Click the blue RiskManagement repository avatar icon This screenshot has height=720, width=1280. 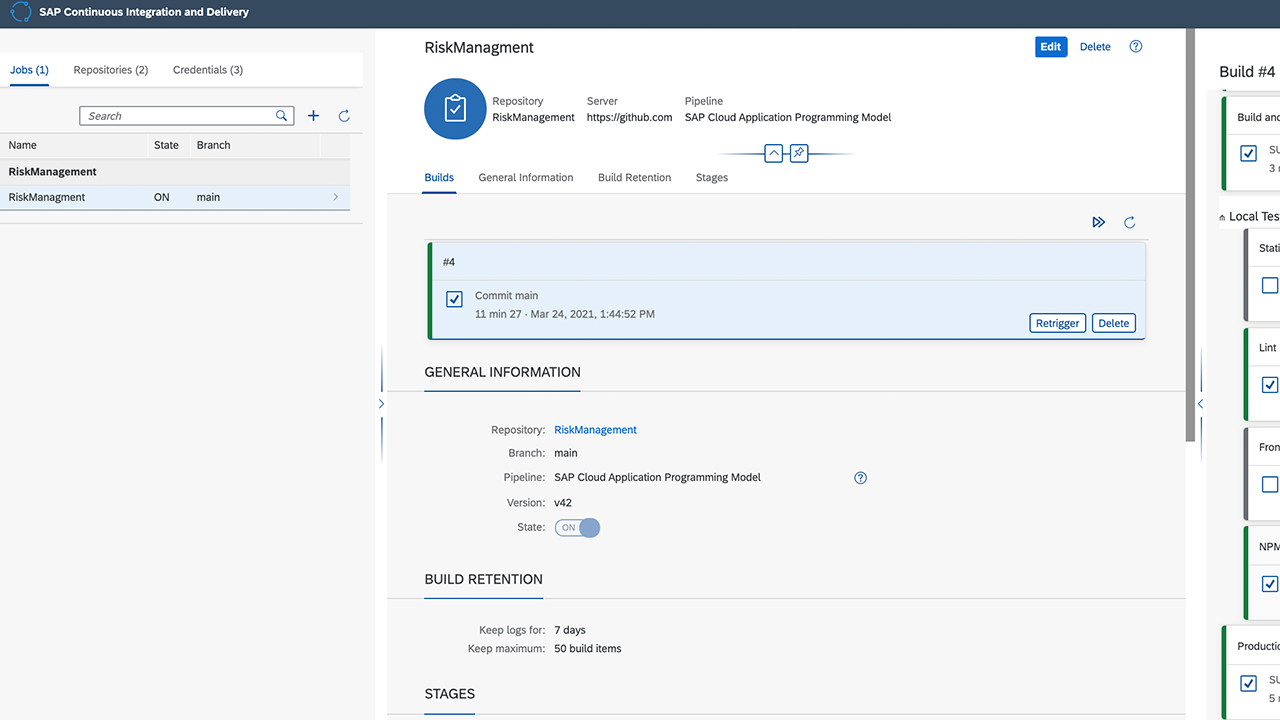click(x=455, y=108)
